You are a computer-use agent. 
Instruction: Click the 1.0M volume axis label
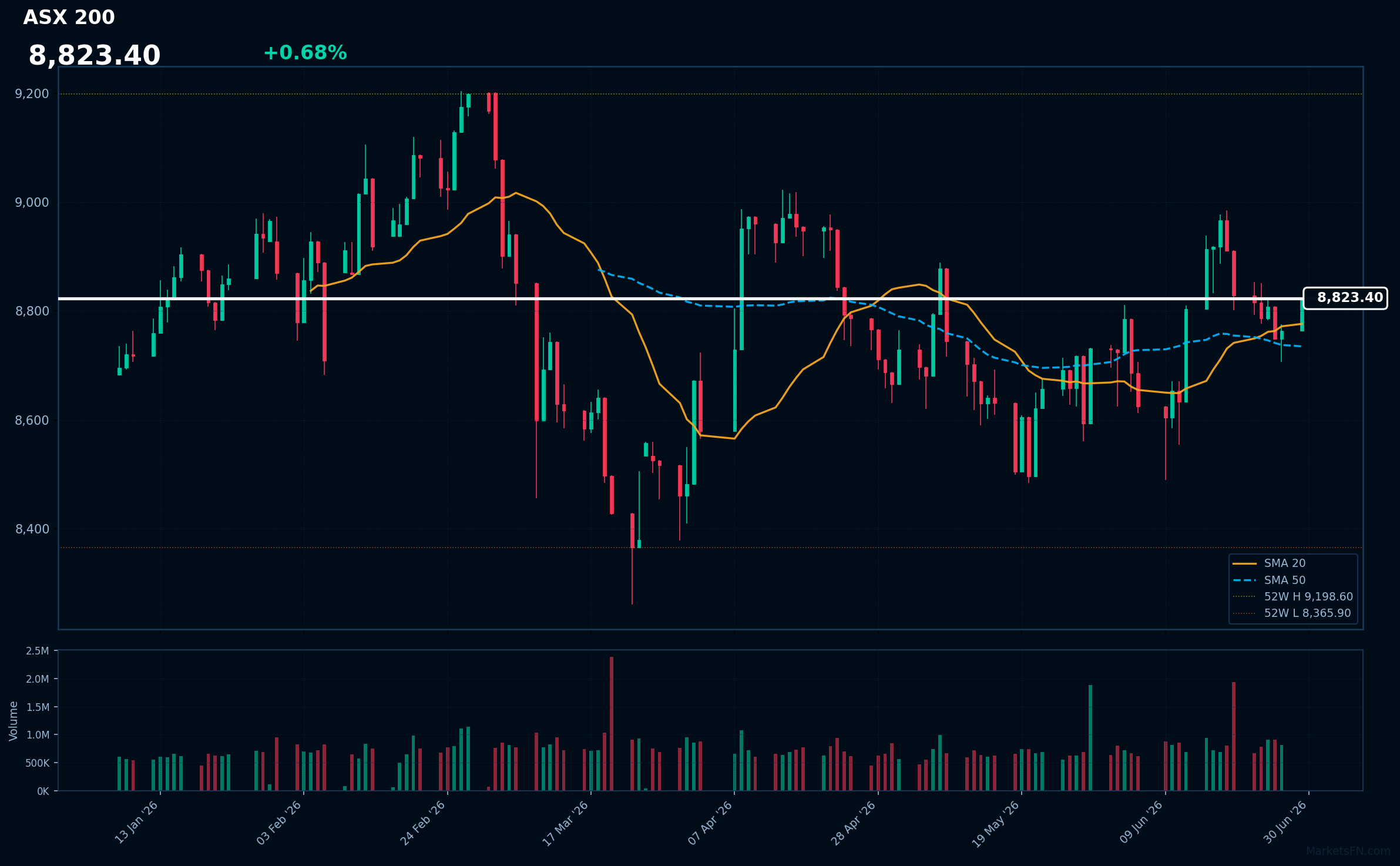pyautogui.click(x=38, y=735)
